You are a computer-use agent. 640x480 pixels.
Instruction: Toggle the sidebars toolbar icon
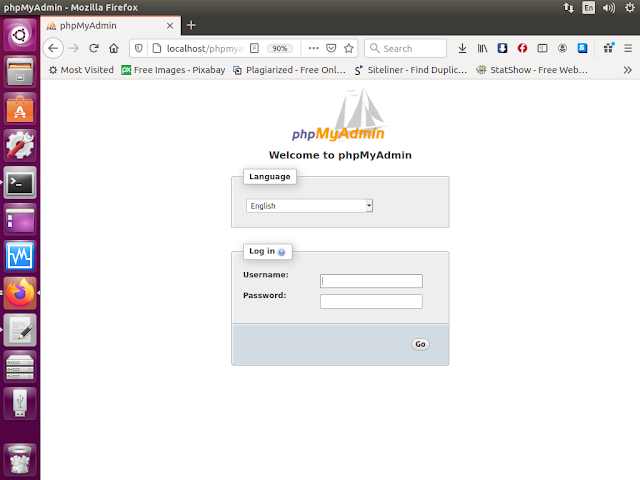coord(542,49)
